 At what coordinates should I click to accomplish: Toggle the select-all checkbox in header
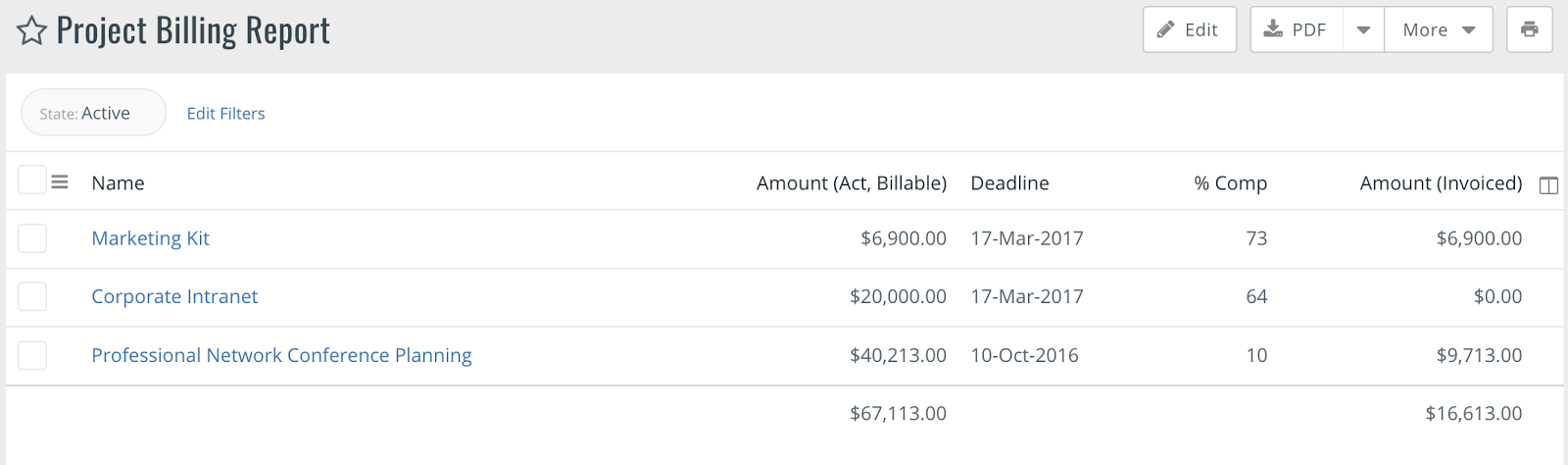pyautogui.click(x=32, y=180)
